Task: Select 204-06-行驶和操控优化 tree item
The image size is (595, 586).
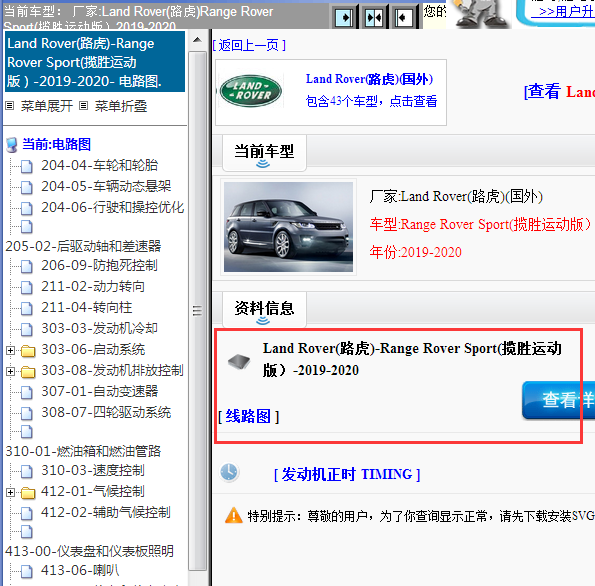Action: tap(113, 207)
